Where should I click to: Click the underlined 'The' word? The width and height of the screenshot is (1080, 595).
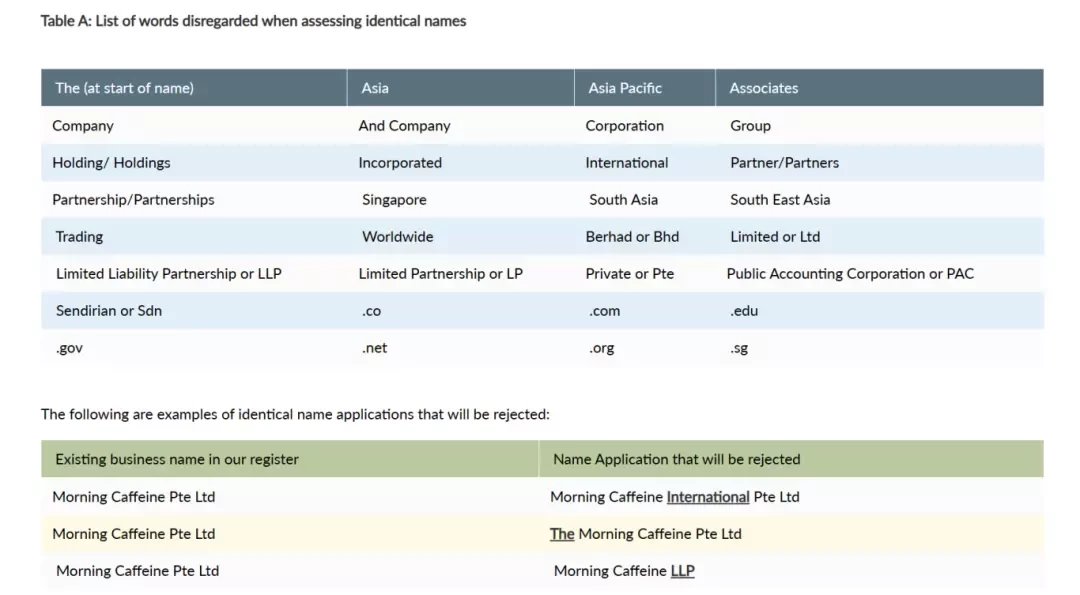click(x=562, y=534)
